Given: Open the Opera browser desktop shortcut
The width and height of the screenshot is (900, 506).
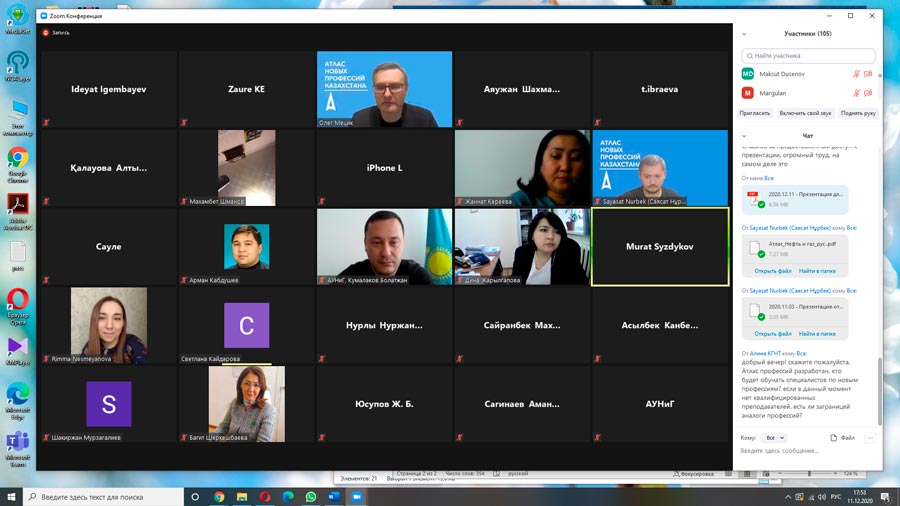Looking at the screenshot, I should tap(18, 306).
